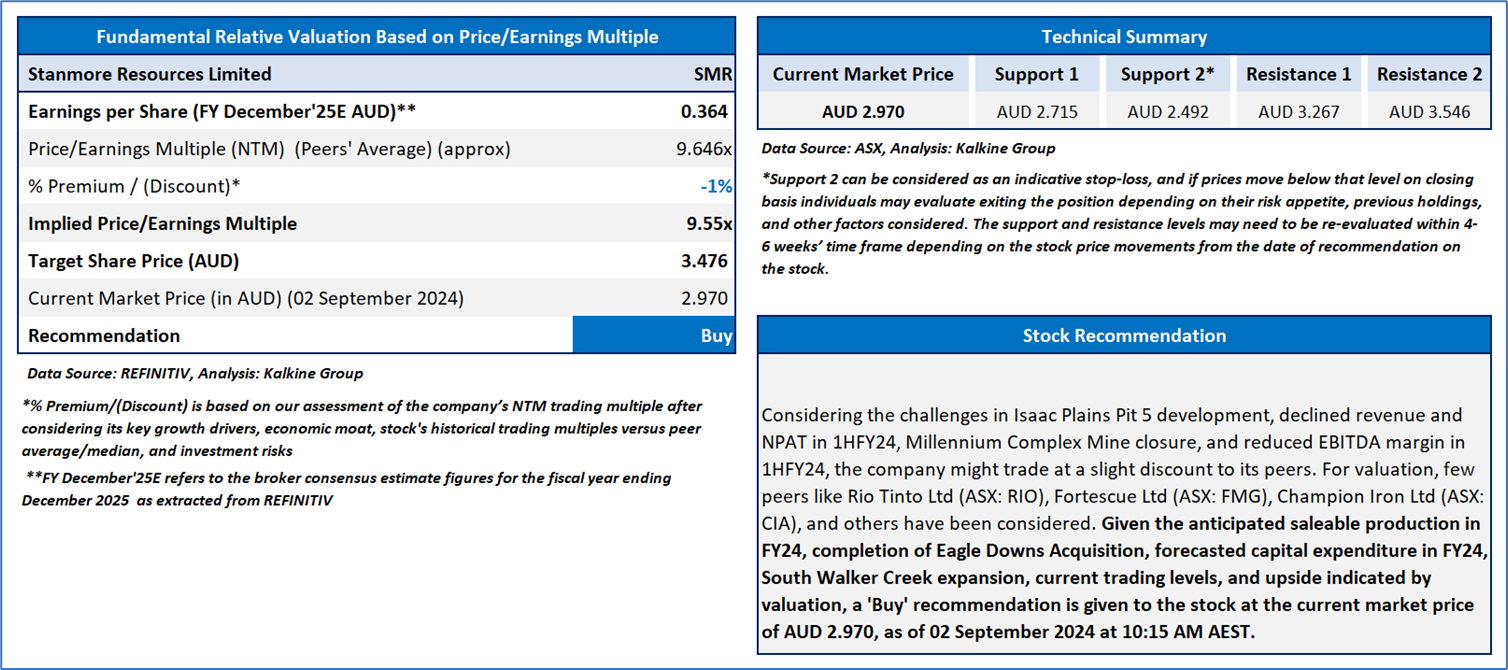1508x670 pixels.
Task: Select the Stock Recommendation header bar
Action: [1124, 335]
